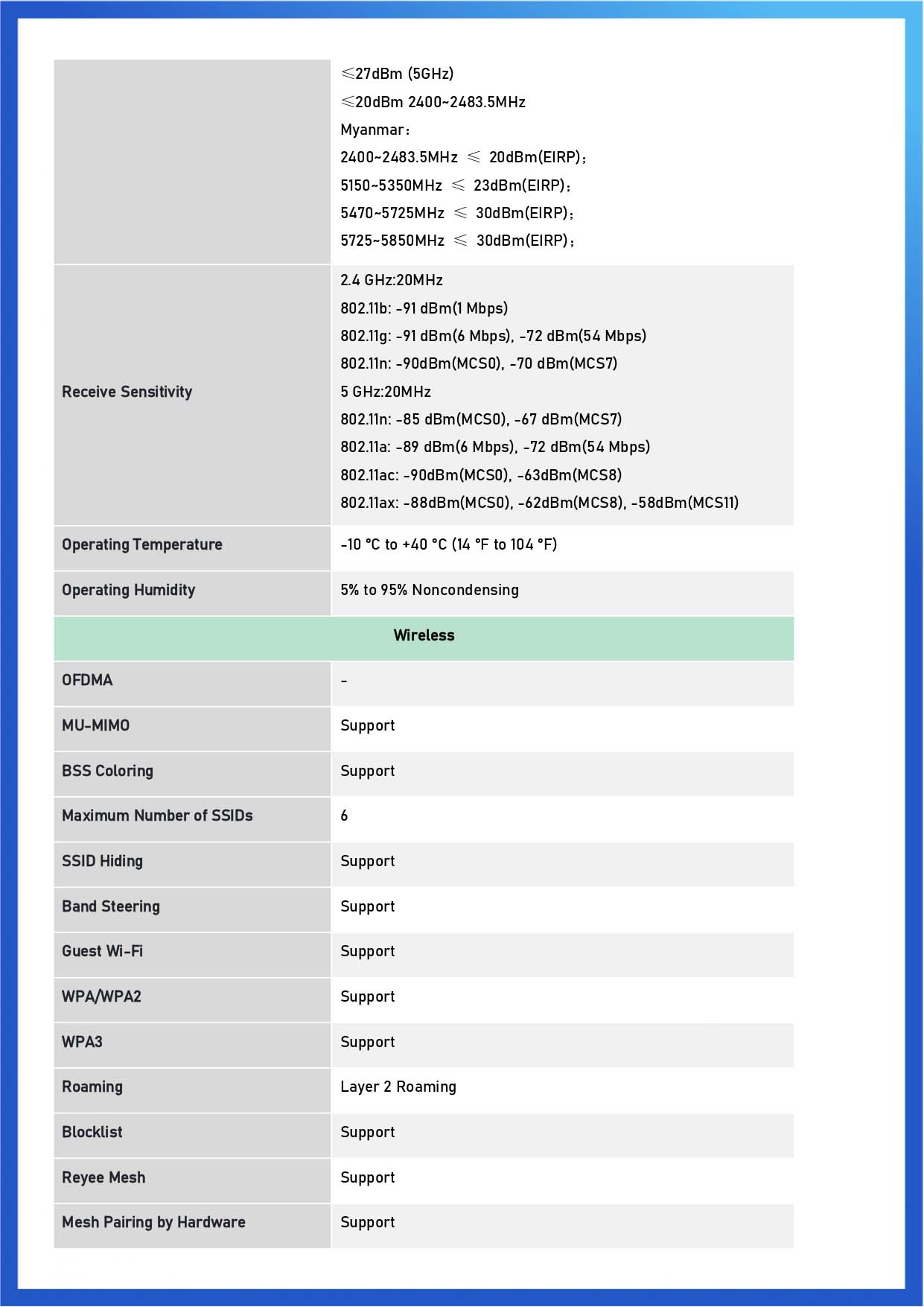Click the "802.11n: -85 dBm(MCS0)" line
This screenshot has width=924, height=1307.
click(x=481, y=419)
